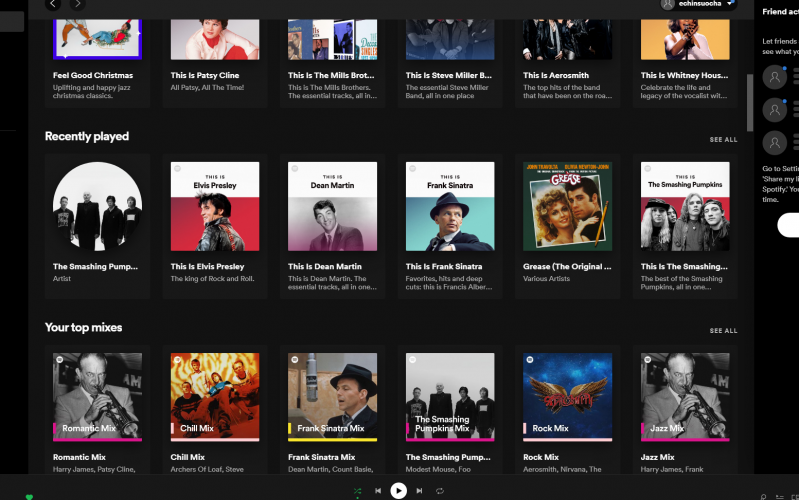Click the 'Your top mixes' section heading

tap(84, 328)
